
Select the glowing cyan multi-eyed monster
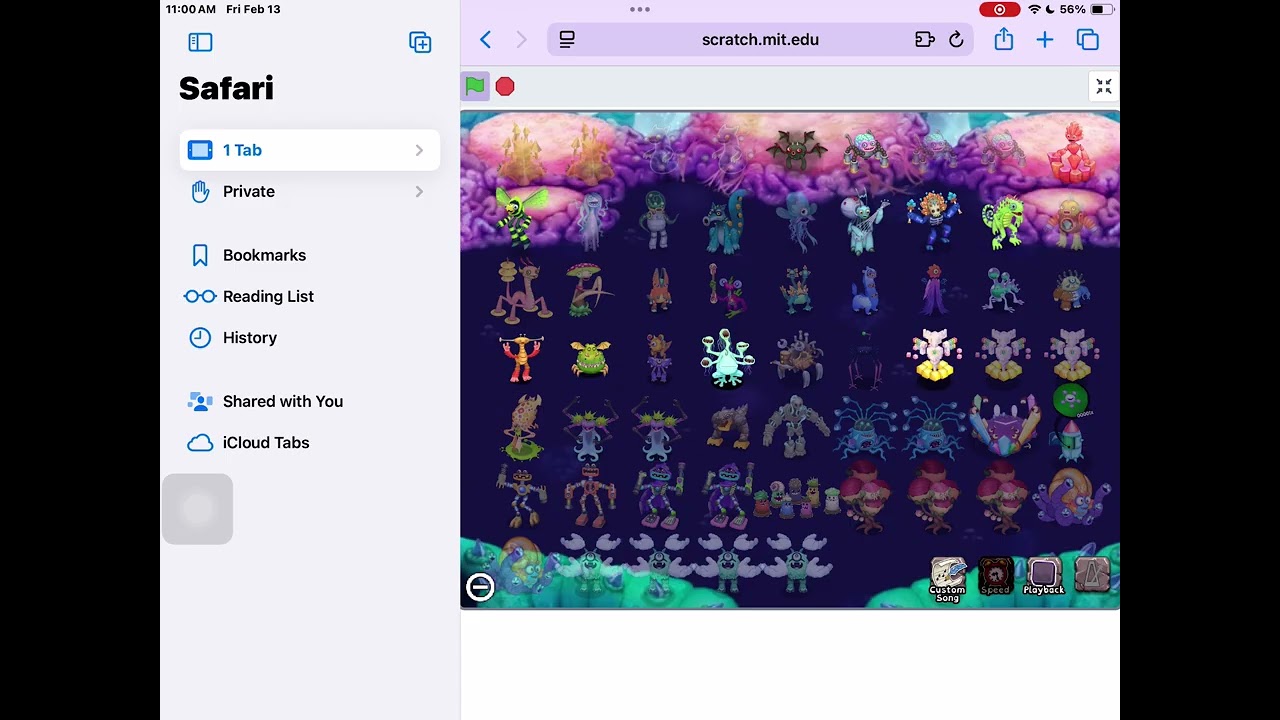(x=727, y=358)
